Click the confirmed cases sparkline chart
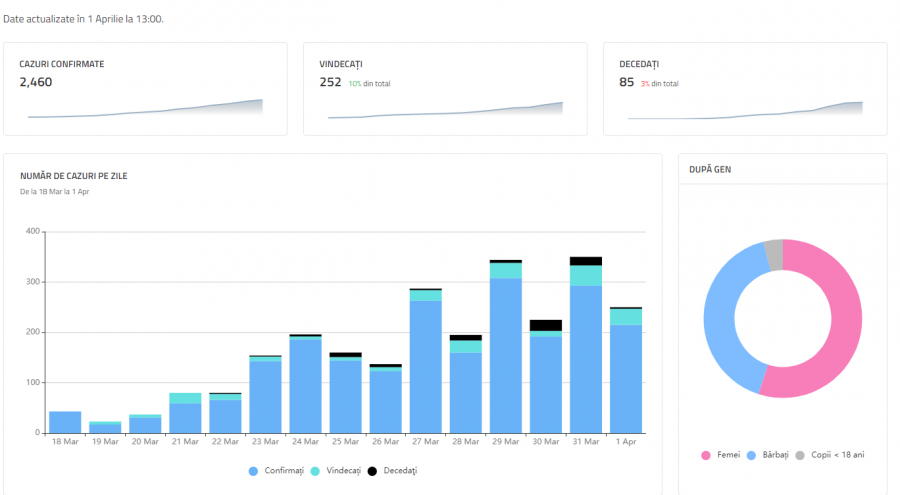 point(145,109)
